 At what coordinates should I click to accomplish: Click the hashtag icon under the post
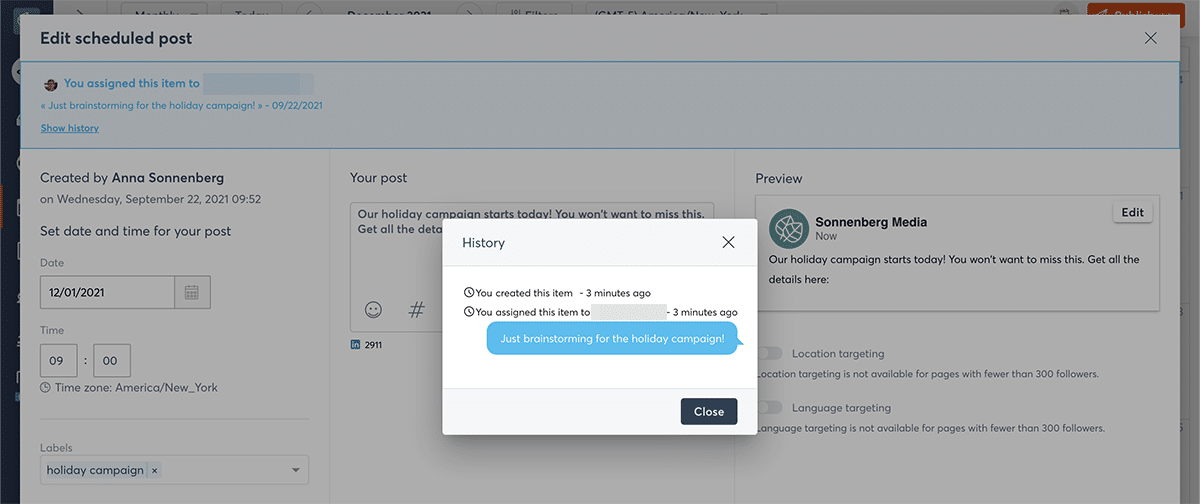(417, 310)
